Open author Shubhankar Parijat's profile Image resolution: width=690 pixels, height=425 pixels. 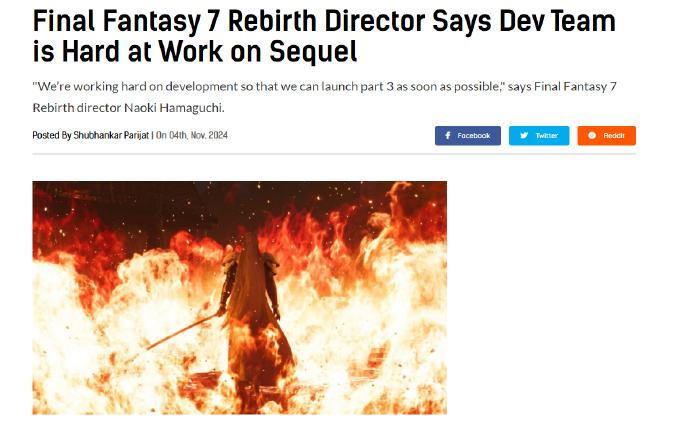pyautogui.click(x=111, y=135)
